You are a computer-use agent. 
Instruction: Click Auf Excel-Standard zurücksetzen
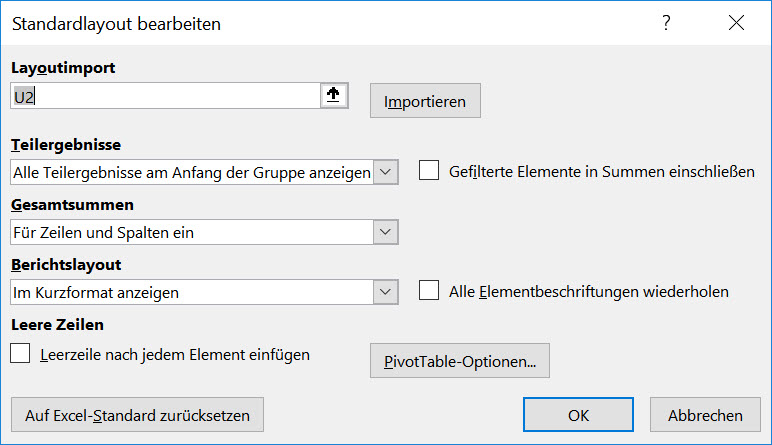click(137, 414)
